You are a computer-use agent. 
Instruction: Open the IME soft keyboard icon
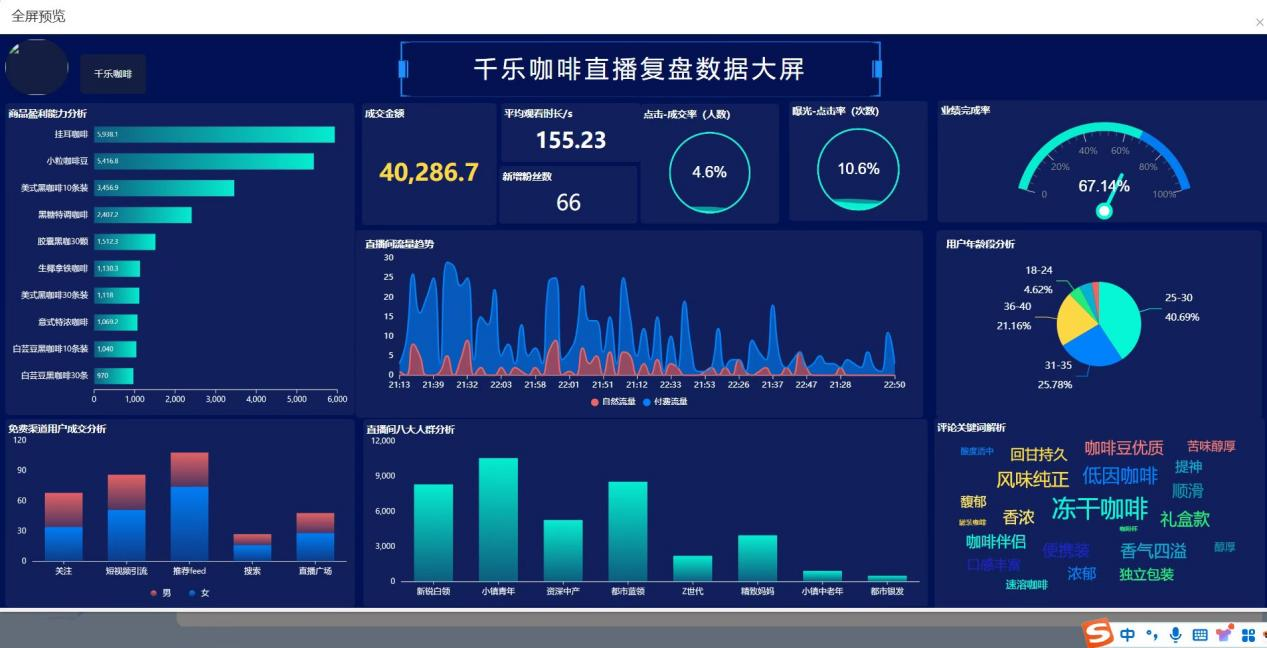click(x=1200, y=634)
